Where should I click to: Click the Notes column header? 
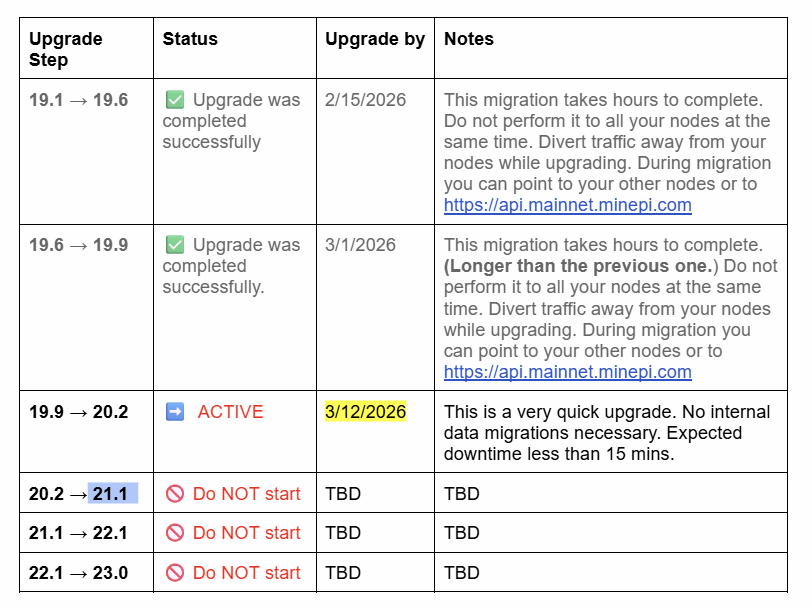point(469,39)
